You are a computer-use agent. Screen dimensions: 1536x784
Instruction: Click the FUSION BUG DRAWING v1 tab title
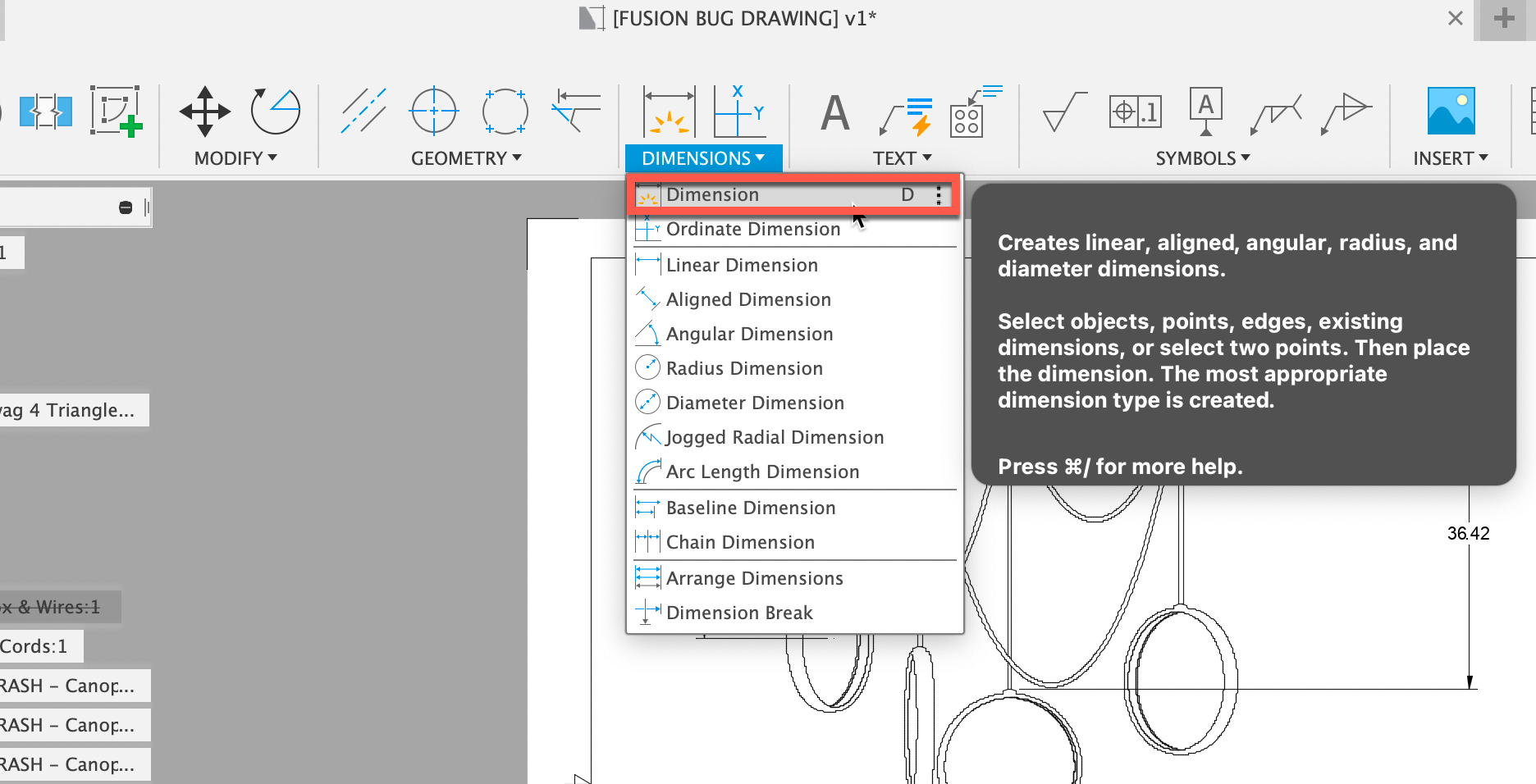coord(744,18)
